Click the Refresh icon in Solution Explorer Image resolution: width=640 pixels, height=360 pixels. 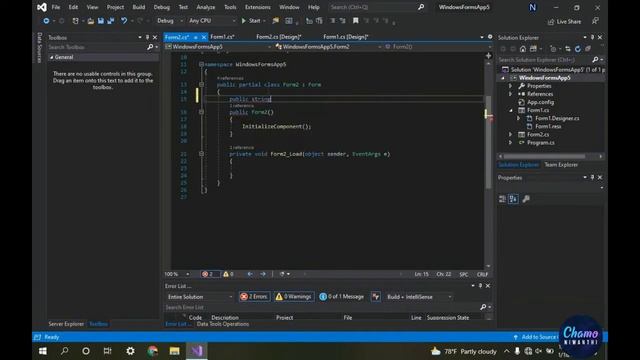(578, 49)
